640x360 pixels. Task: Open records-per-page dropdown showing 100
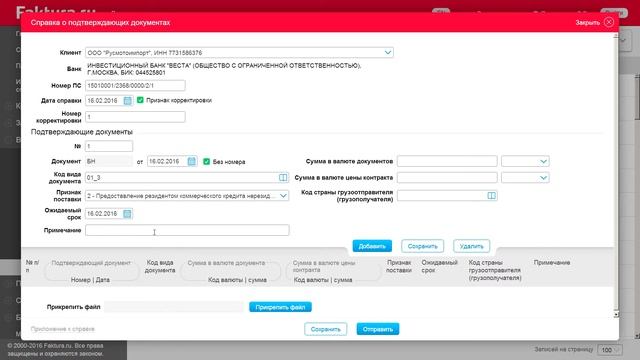point(611,350)
